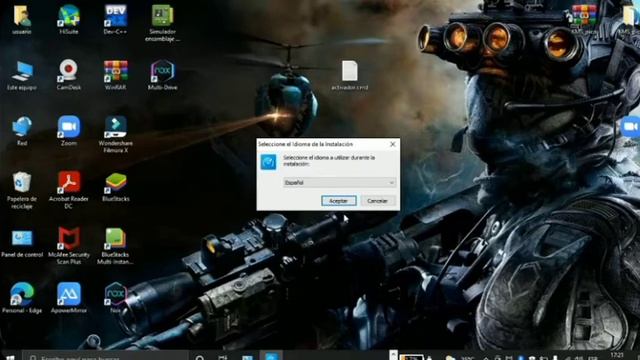The image size is (640, 360).
Task: Click Cancelar in the language dialog
Action: (377, 201)
